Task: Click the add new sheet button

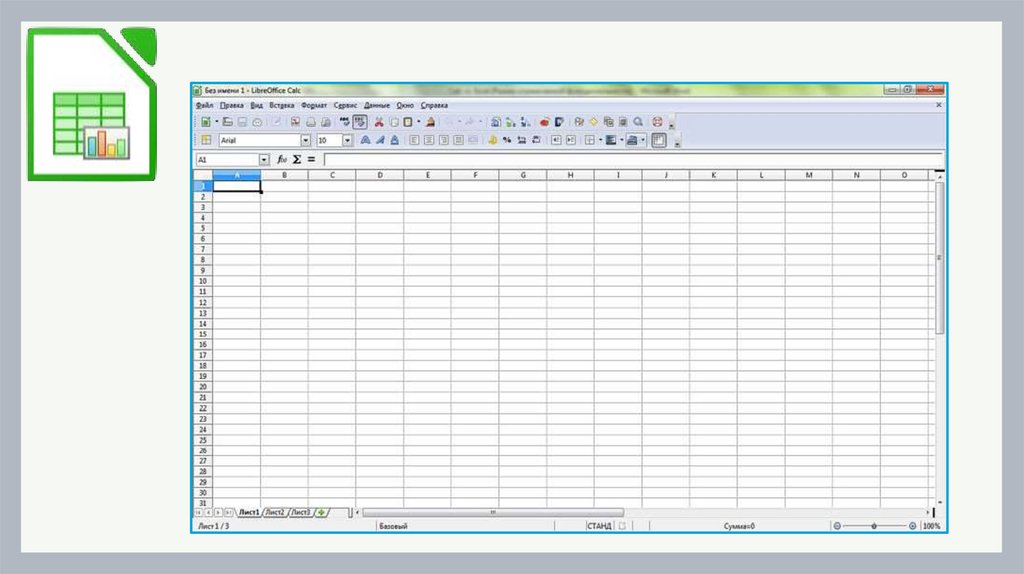Action: pos(321,512)
